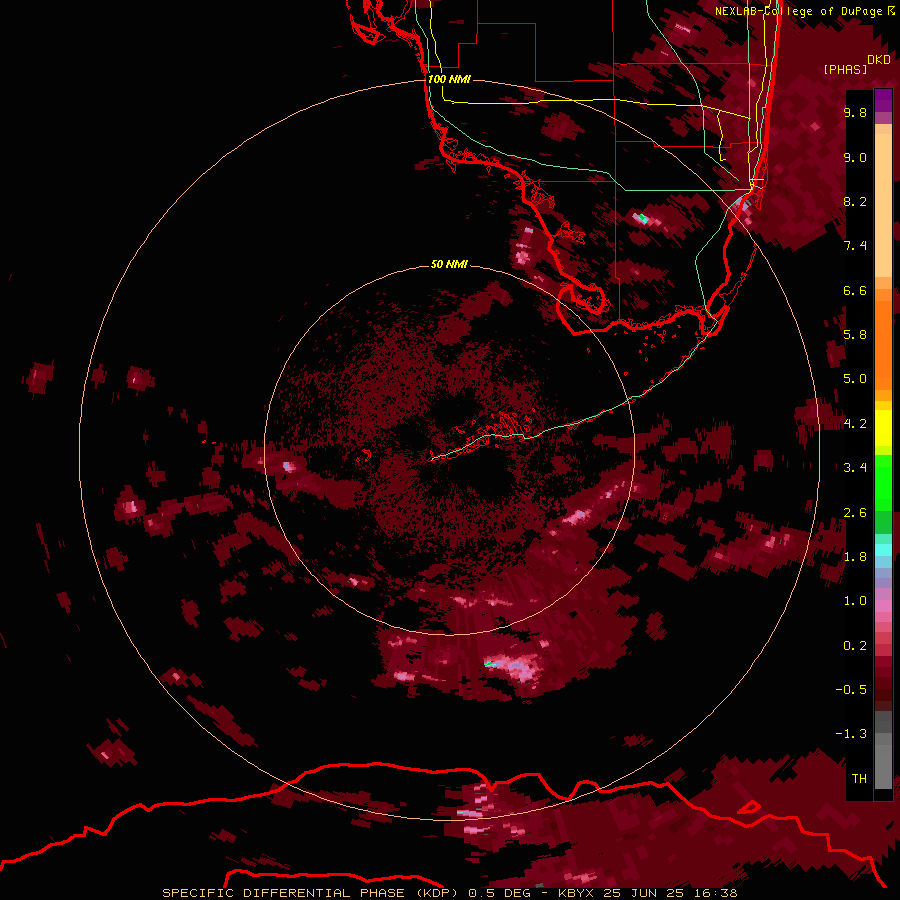
Task: Click the KBYX station identifier in the caption
Action: (x=577, y=893)
